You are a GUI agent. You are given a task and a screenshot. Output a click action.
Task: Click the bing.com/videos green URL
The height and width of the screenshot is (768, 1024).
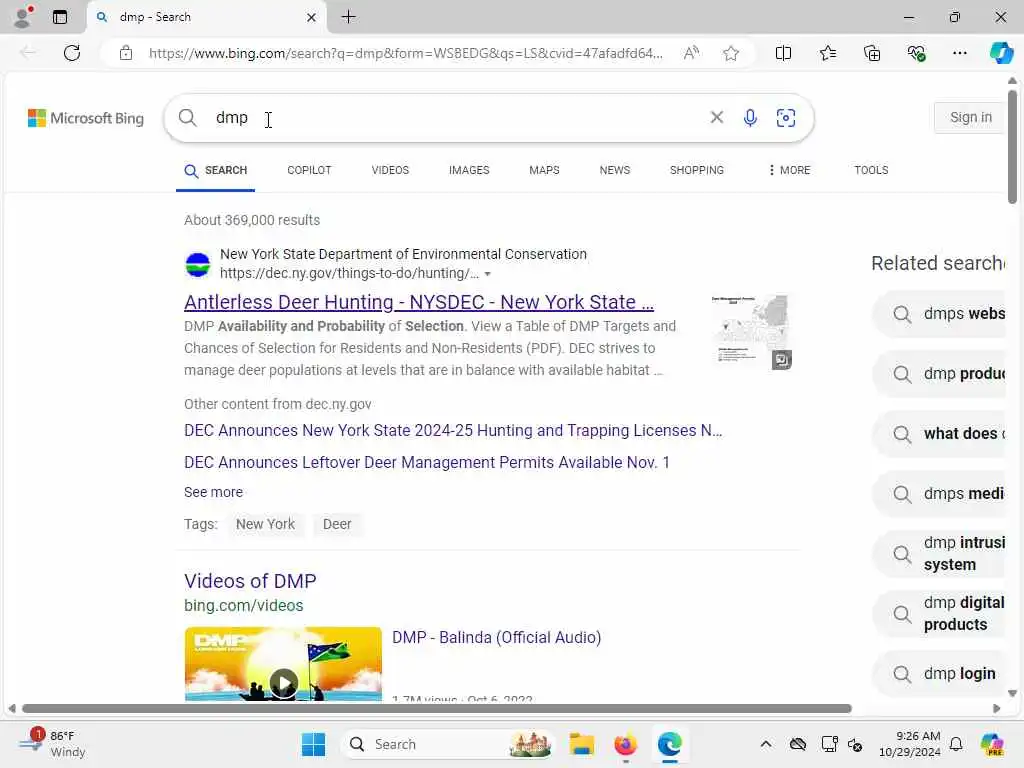pos(244,605)
